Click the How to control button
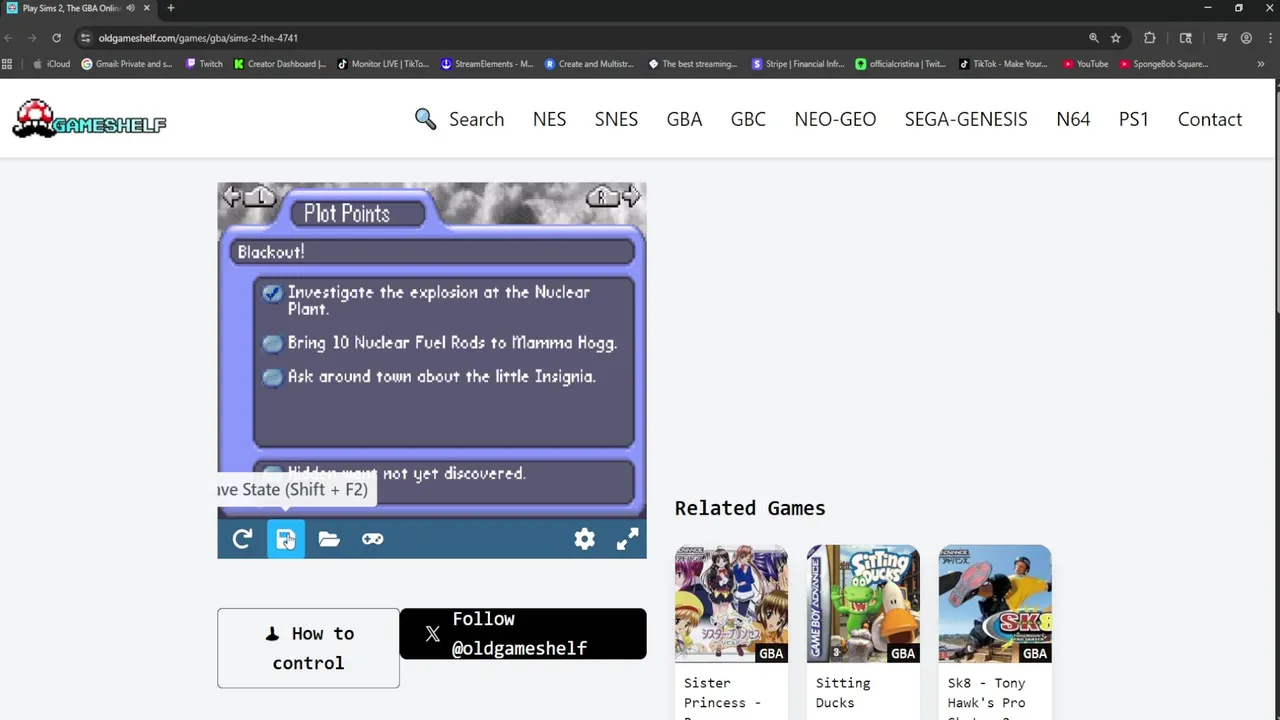The image size is (1280, 720). coord(308,648)
